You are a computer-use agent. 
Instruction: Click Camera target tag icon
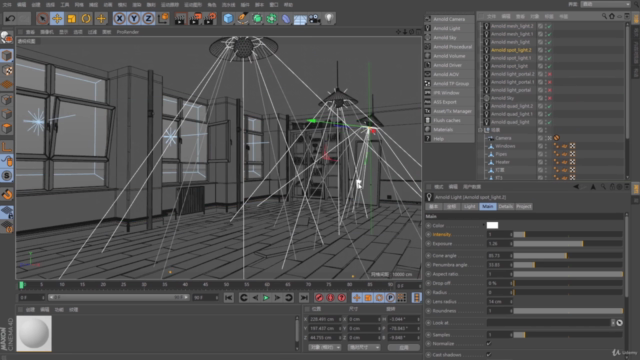556,138
